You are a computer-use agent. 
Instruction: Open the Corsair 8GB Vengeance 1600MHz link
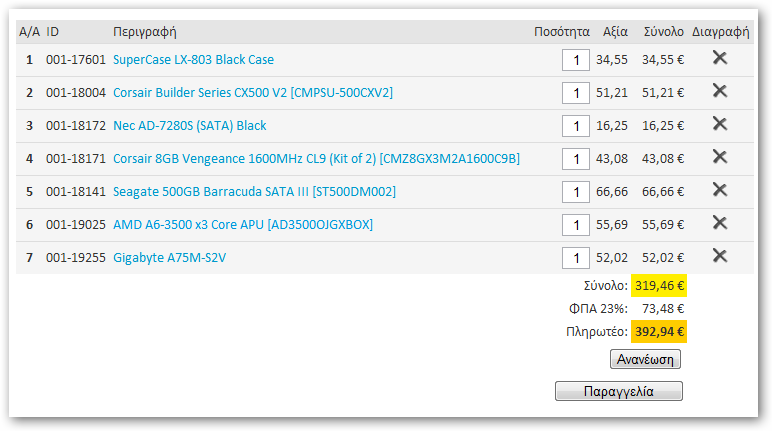(x=317, y=159)
